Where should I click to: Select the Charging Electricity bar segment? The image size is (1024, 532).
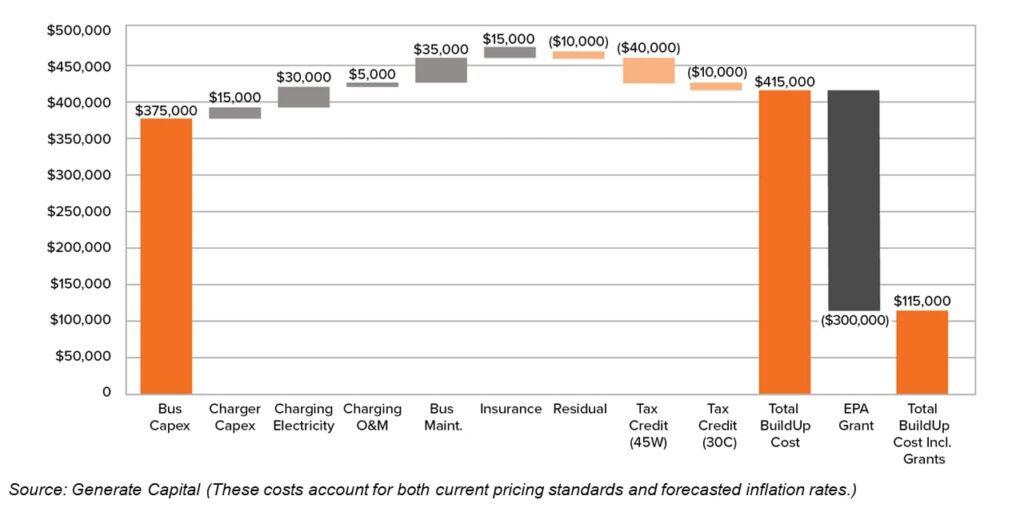pyautogui.click(x=304, y=97)
